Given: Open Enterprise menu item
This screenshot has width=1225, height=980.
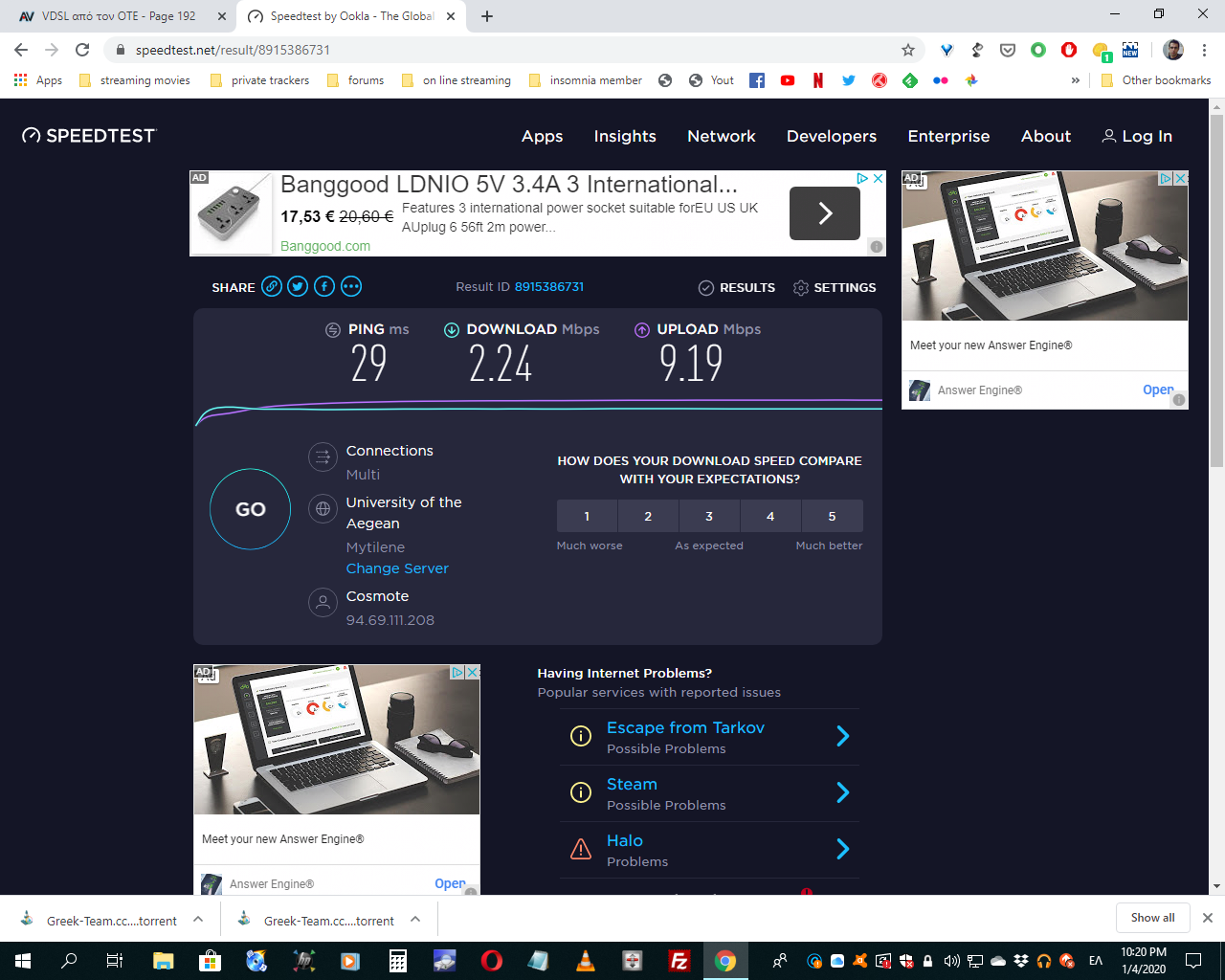Looking at the screenshot, I should click(x=948, y=136).
